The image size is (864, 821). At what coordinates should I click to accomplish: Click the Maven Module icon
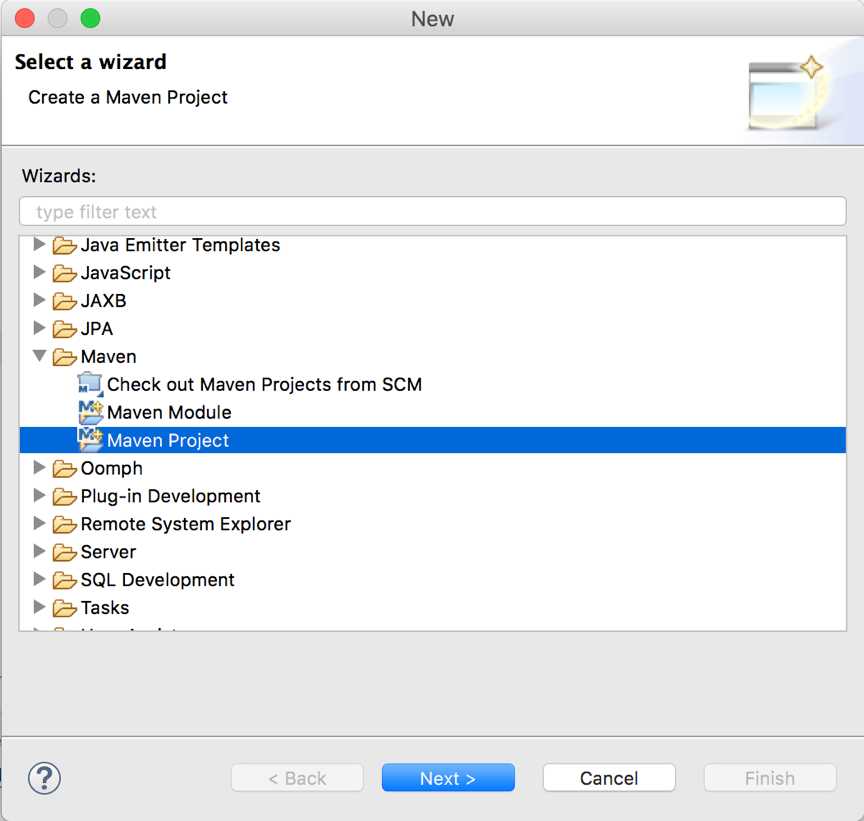(91, 412)
